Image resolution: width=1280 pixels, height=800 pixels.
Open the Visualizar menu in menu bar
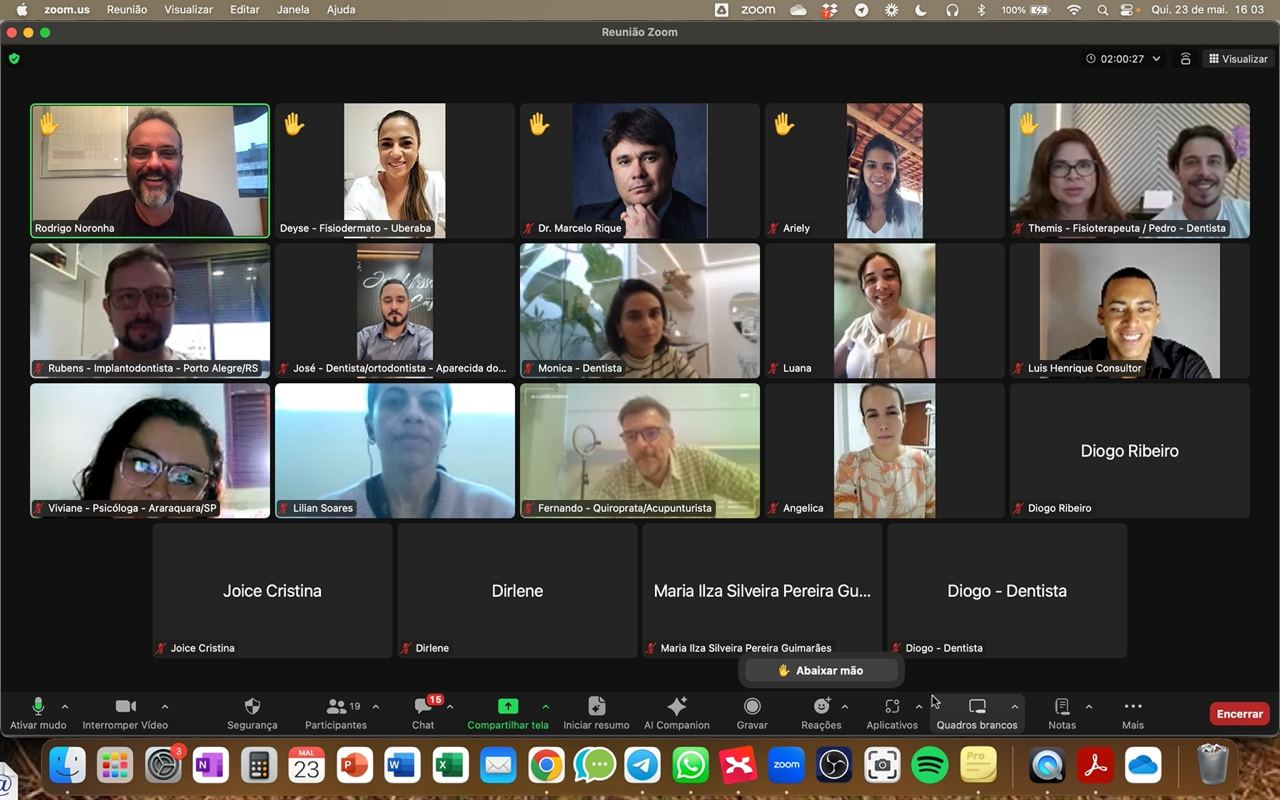(x=189, y=10)
